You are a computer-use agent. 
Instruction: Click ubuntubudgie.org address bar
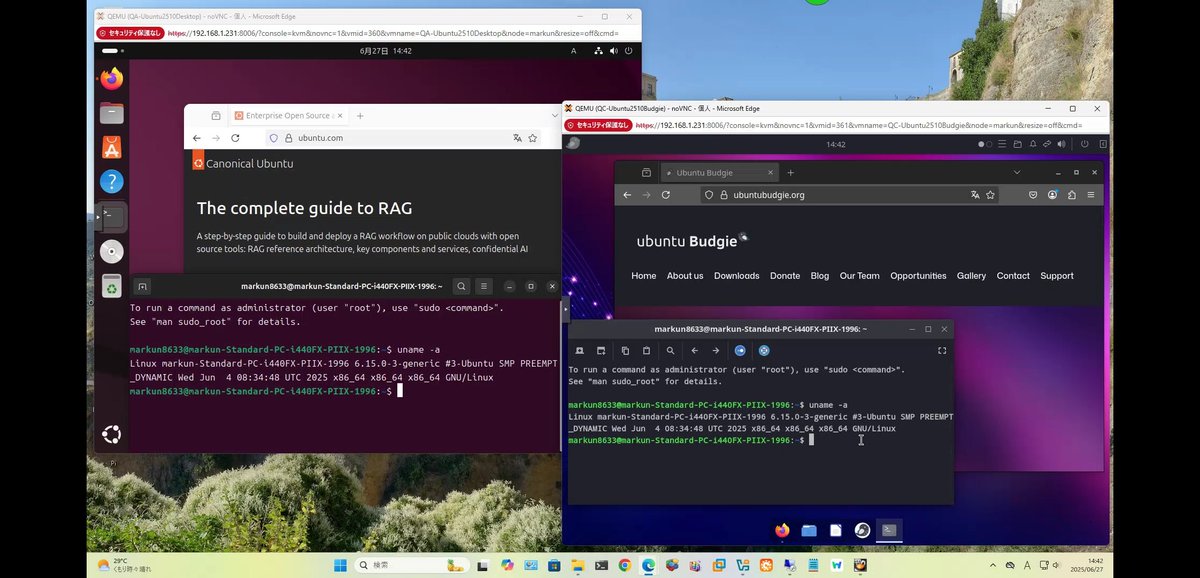(x=848, y=195)
